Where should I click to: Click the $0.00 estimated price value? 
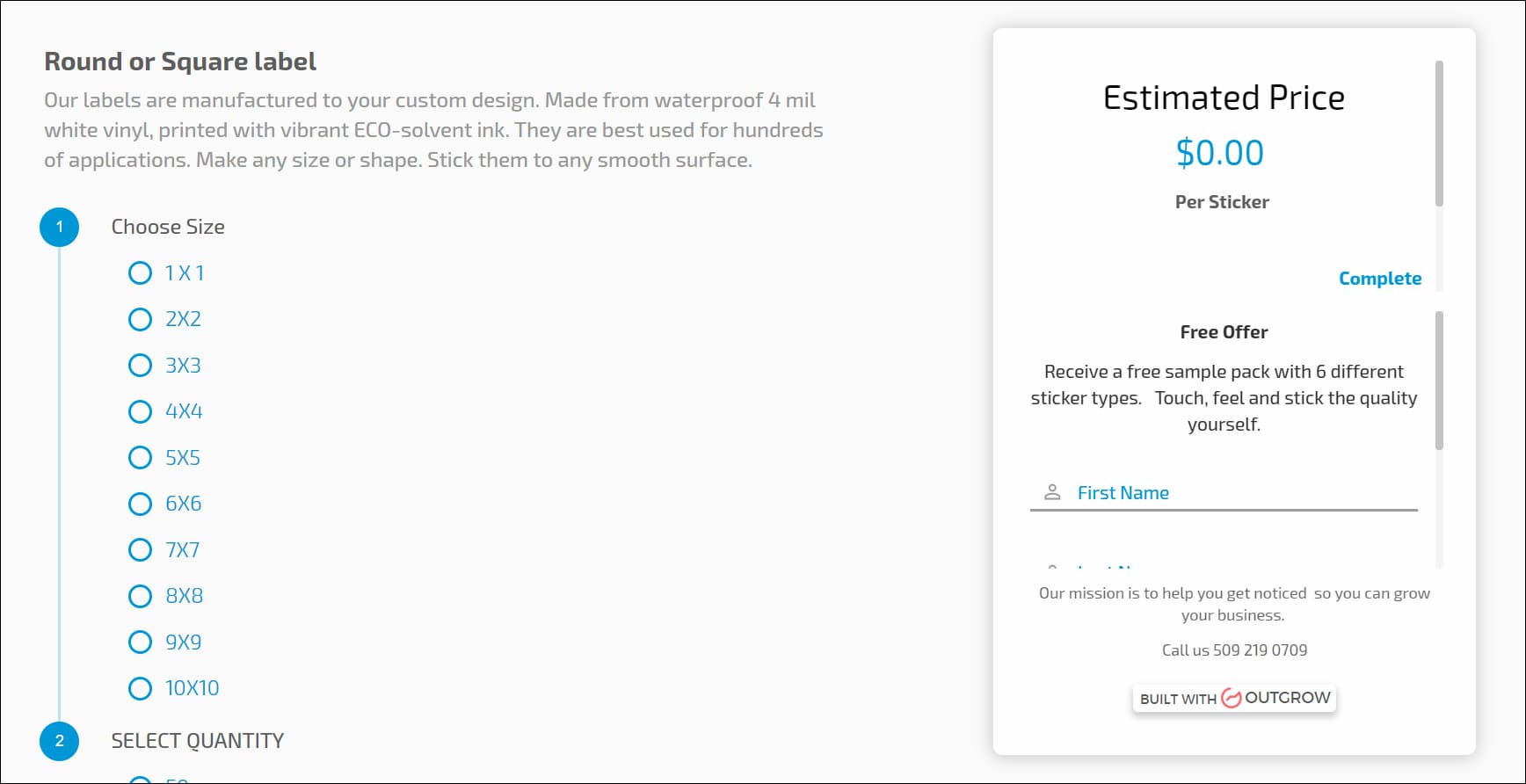tap(1219, 153)
